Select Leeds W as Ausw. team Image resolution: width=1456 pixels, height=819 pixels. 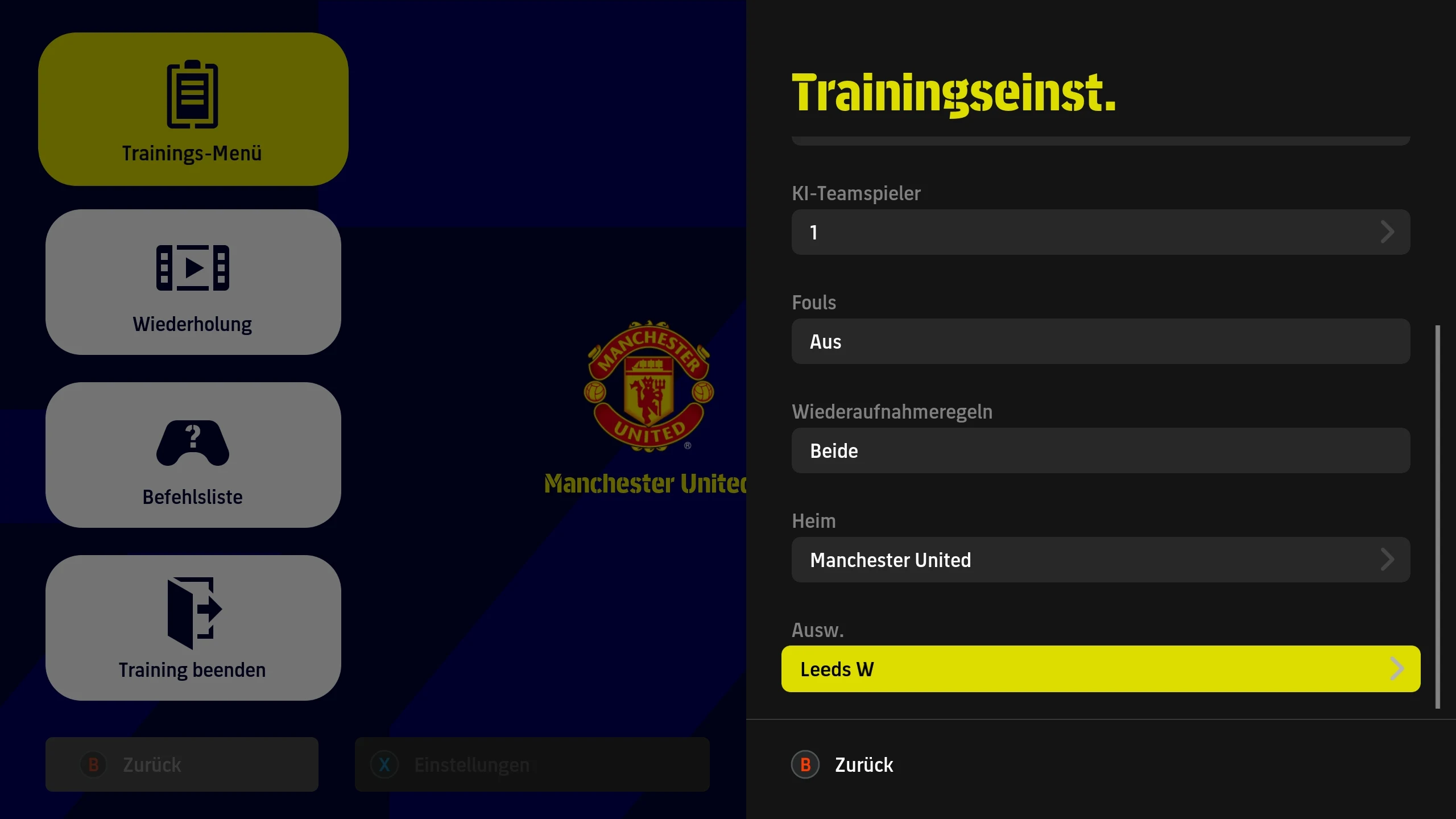point(1100,669)
